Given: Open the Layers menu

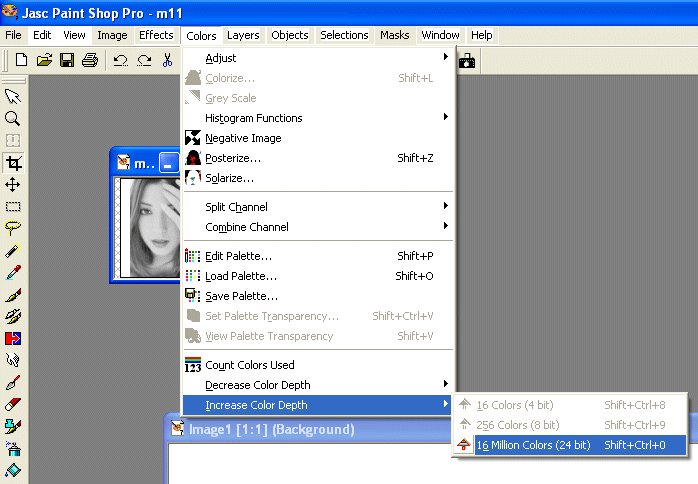Looking at the screenshot, I should coord(243,35).
